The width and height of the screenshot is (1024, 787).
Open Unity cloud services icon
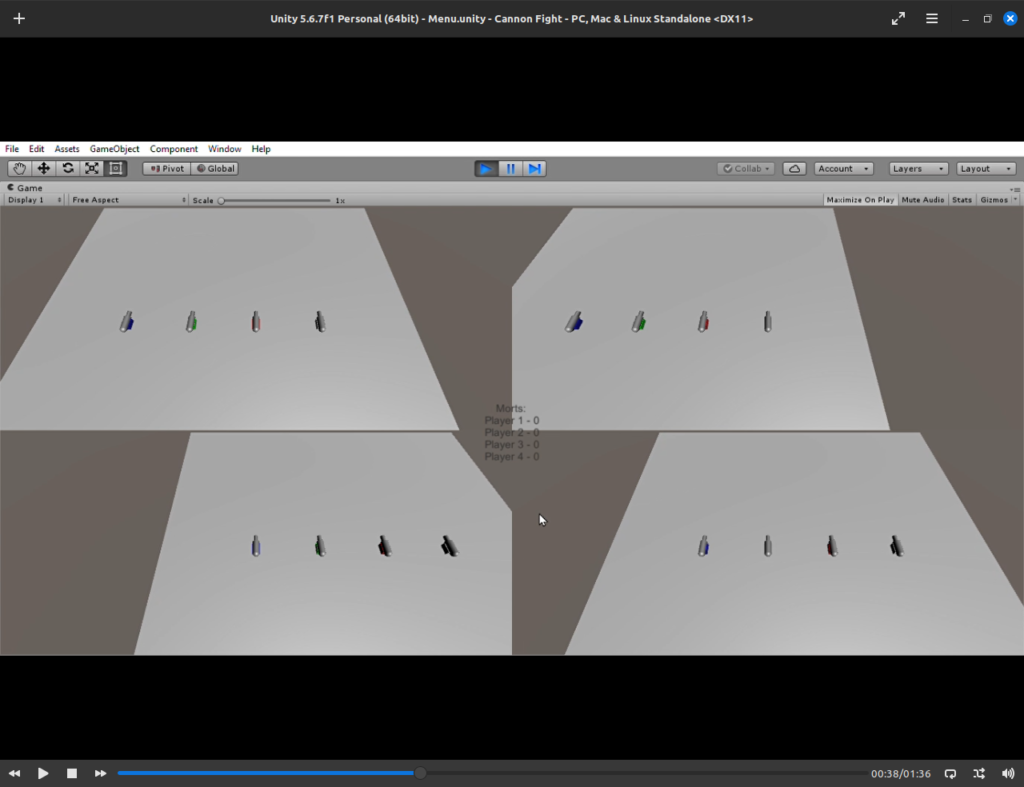pyautogui.click(x=794, y=169)
